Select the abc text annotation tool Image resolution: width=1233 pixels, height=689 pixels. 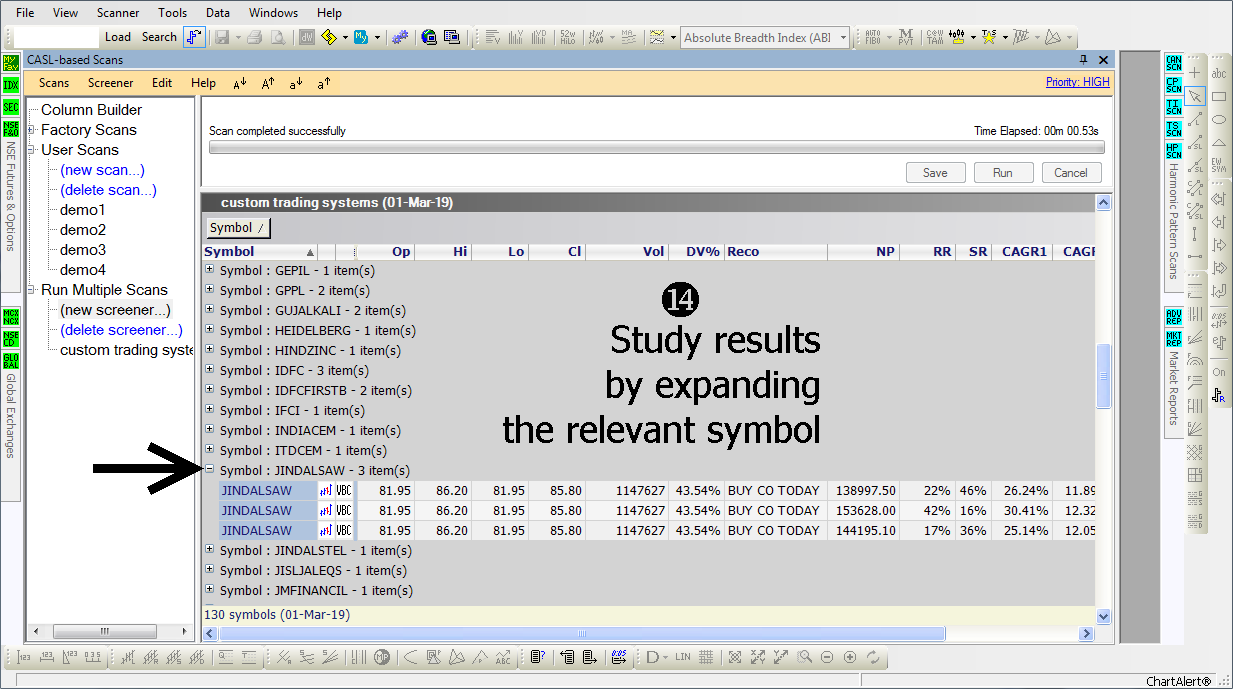point(1219,73)
